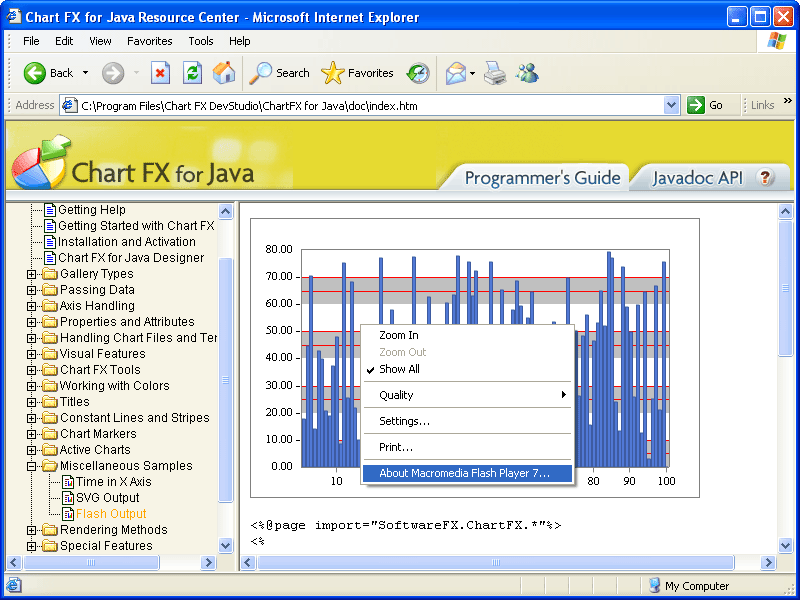
Task: Click the status bar Internet Explorer page icon
Action: tap(14, 586)
